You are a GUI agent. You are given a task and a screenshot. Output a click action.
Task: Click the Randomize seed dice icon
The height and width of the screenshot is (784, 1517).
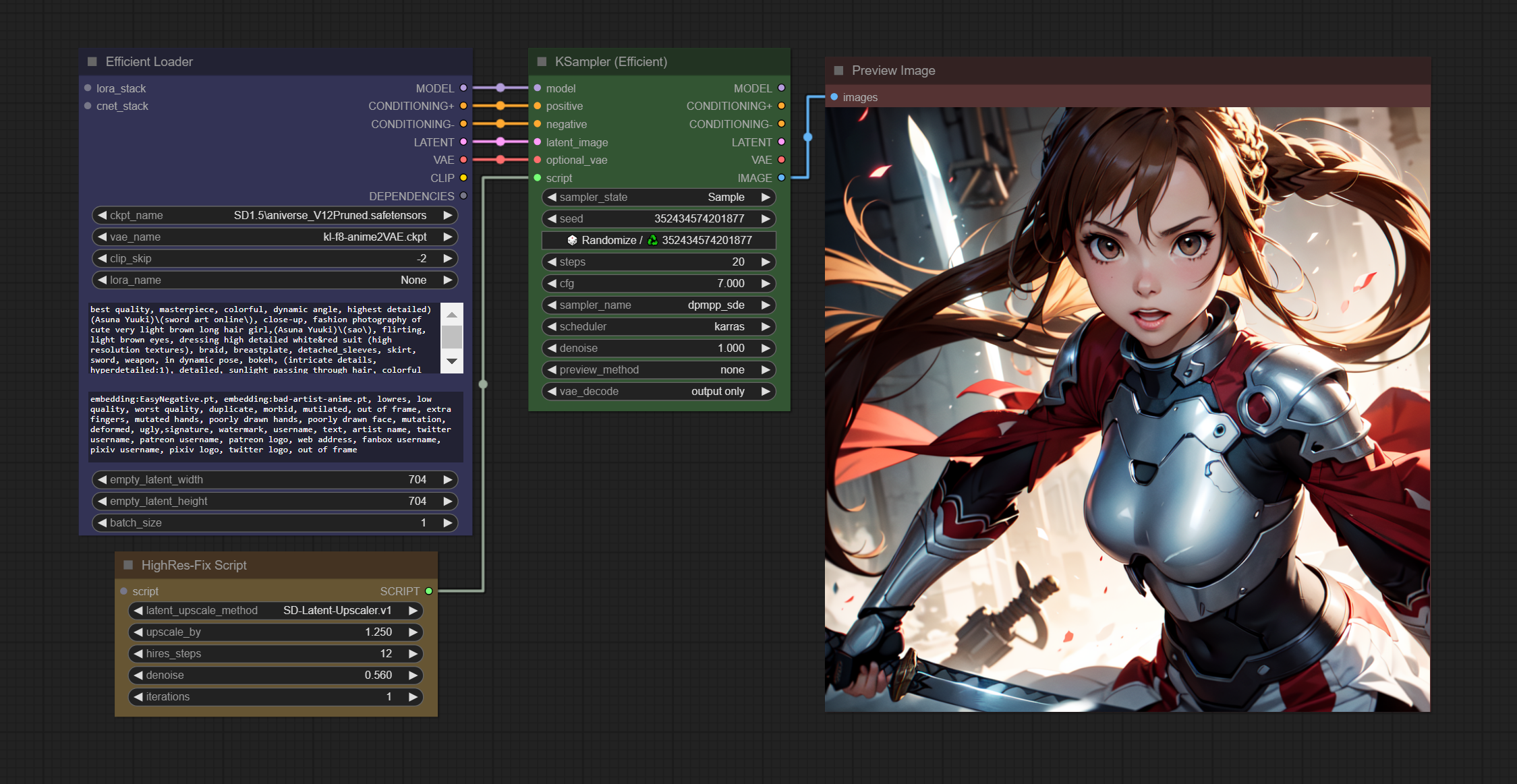[572, 240]
